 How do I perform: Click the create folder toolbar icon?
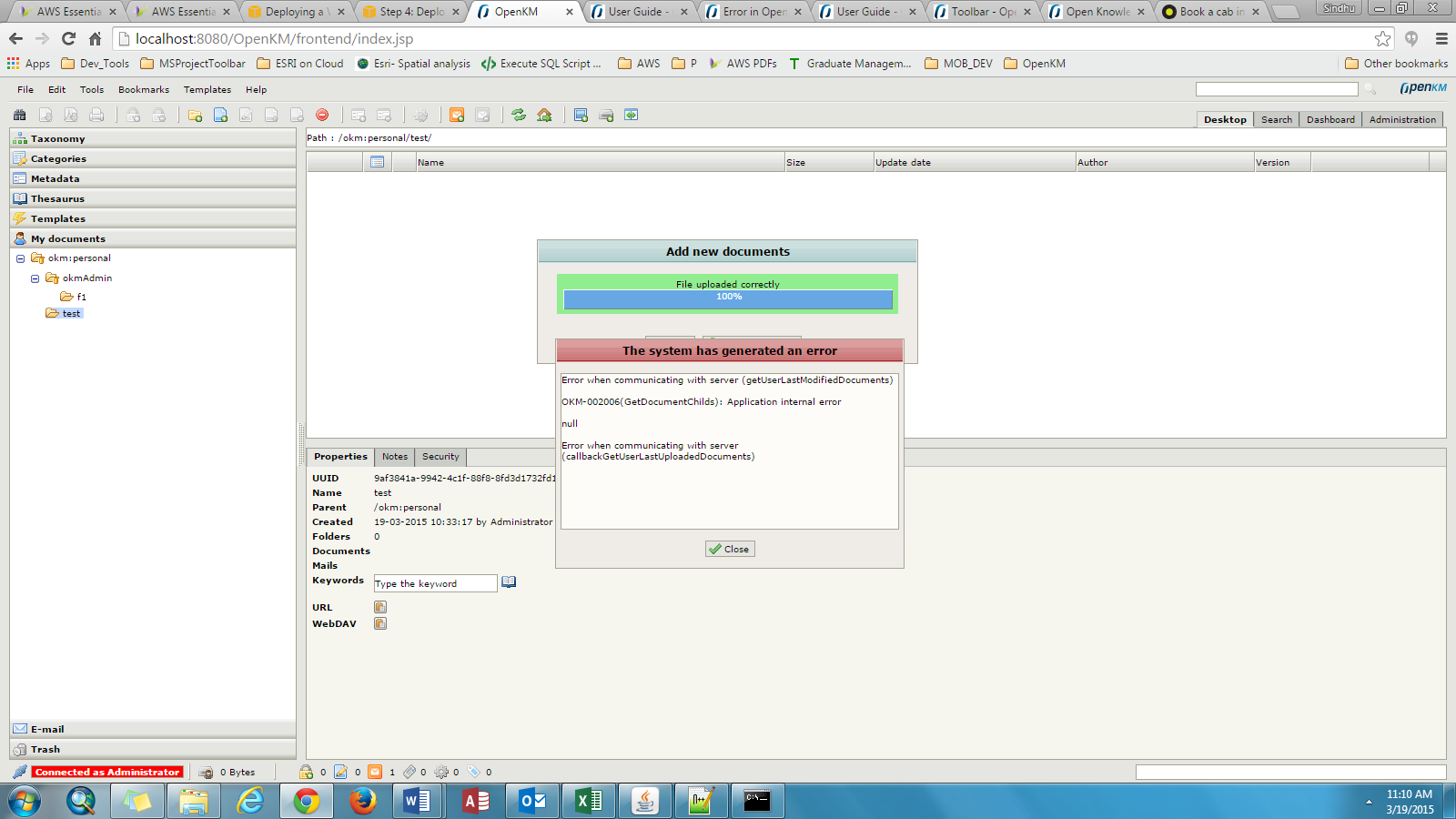click(x=195, y=115)
